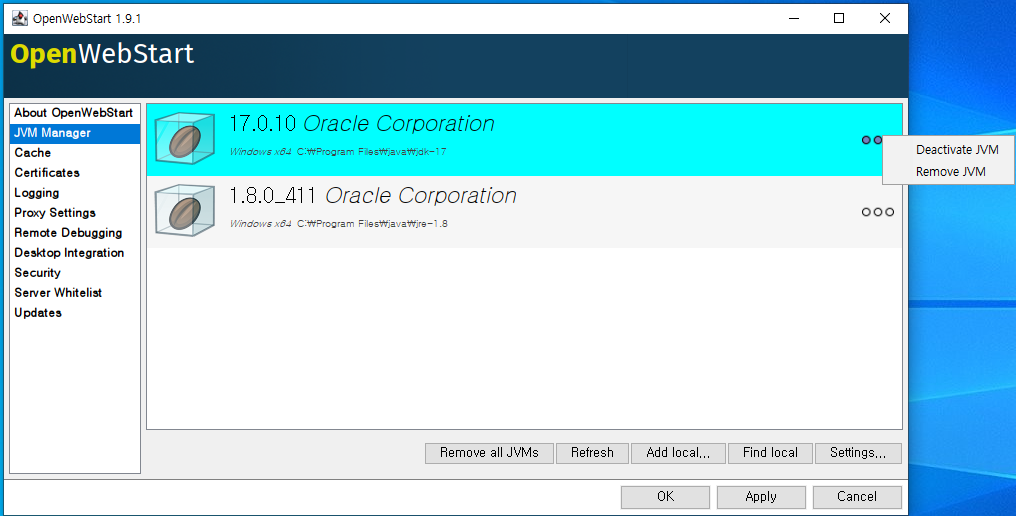The image size is (1016, 516).
Task: Click the jdk-17 installation path text
Action: pyautogui.click(x=371, y=152)
